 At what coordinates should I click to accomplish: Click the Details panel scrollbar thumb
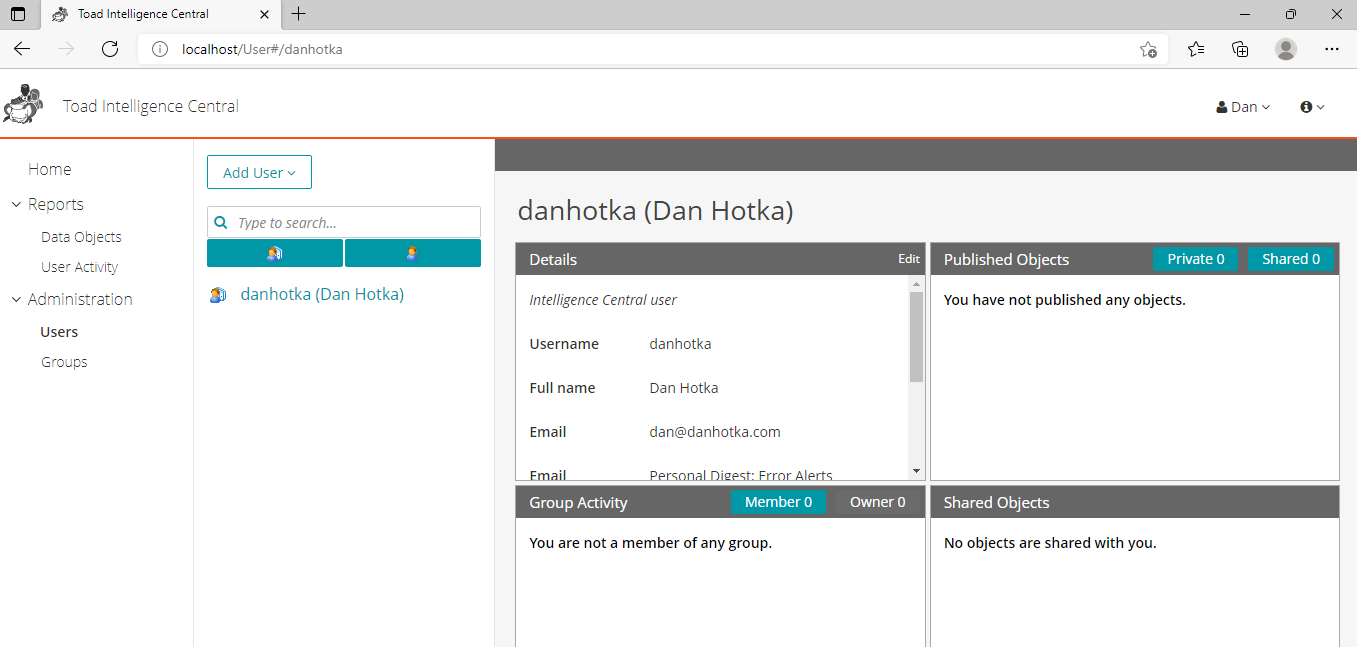coord(916,337)
